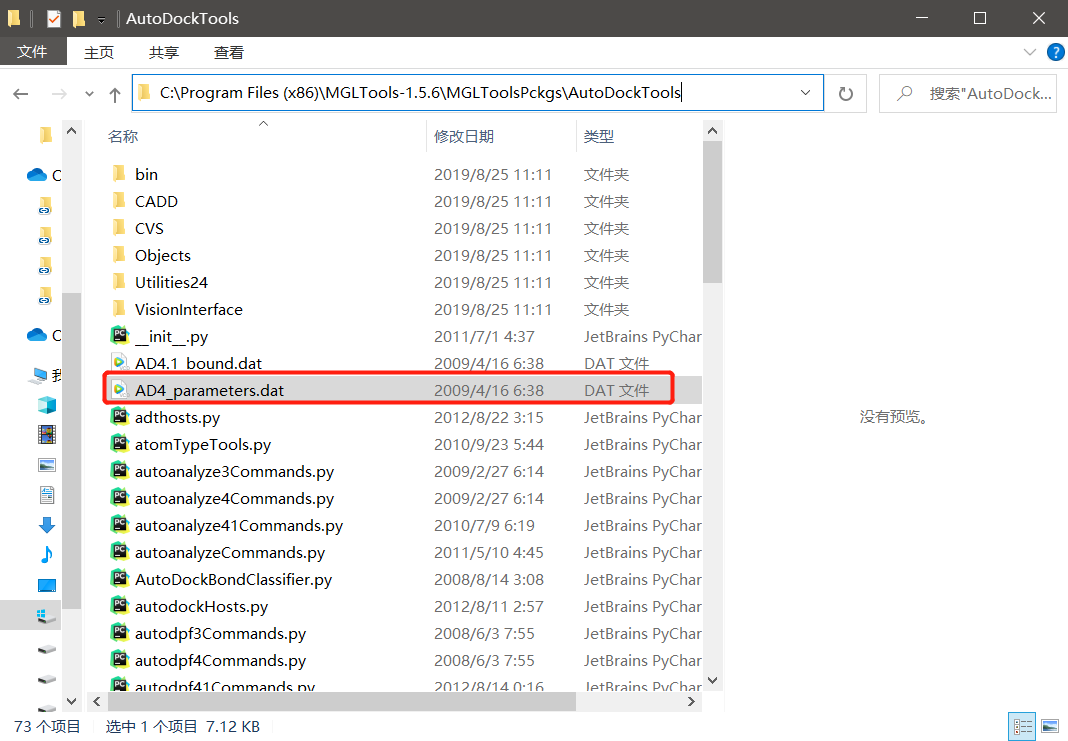Expand the recent locations dropdown

click(89, 93)
